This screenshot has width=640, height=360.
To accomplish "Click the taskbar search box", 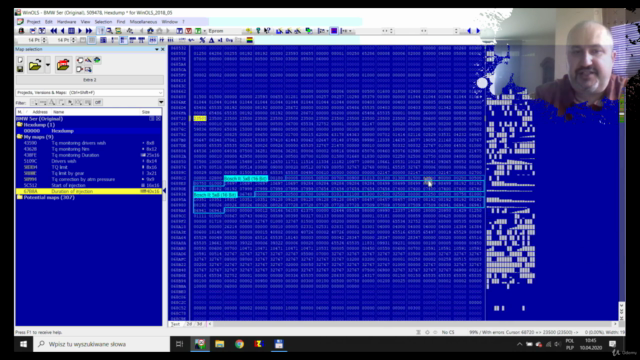I will coord(101,344).
